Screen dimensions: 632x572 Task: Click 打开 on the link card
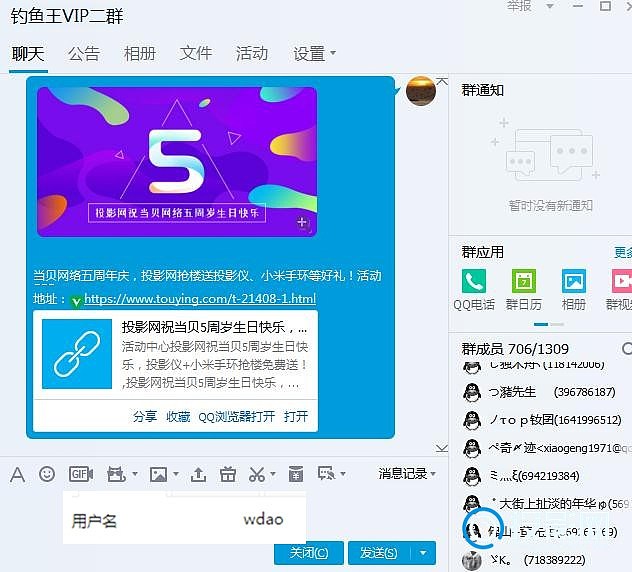[296, 416]
